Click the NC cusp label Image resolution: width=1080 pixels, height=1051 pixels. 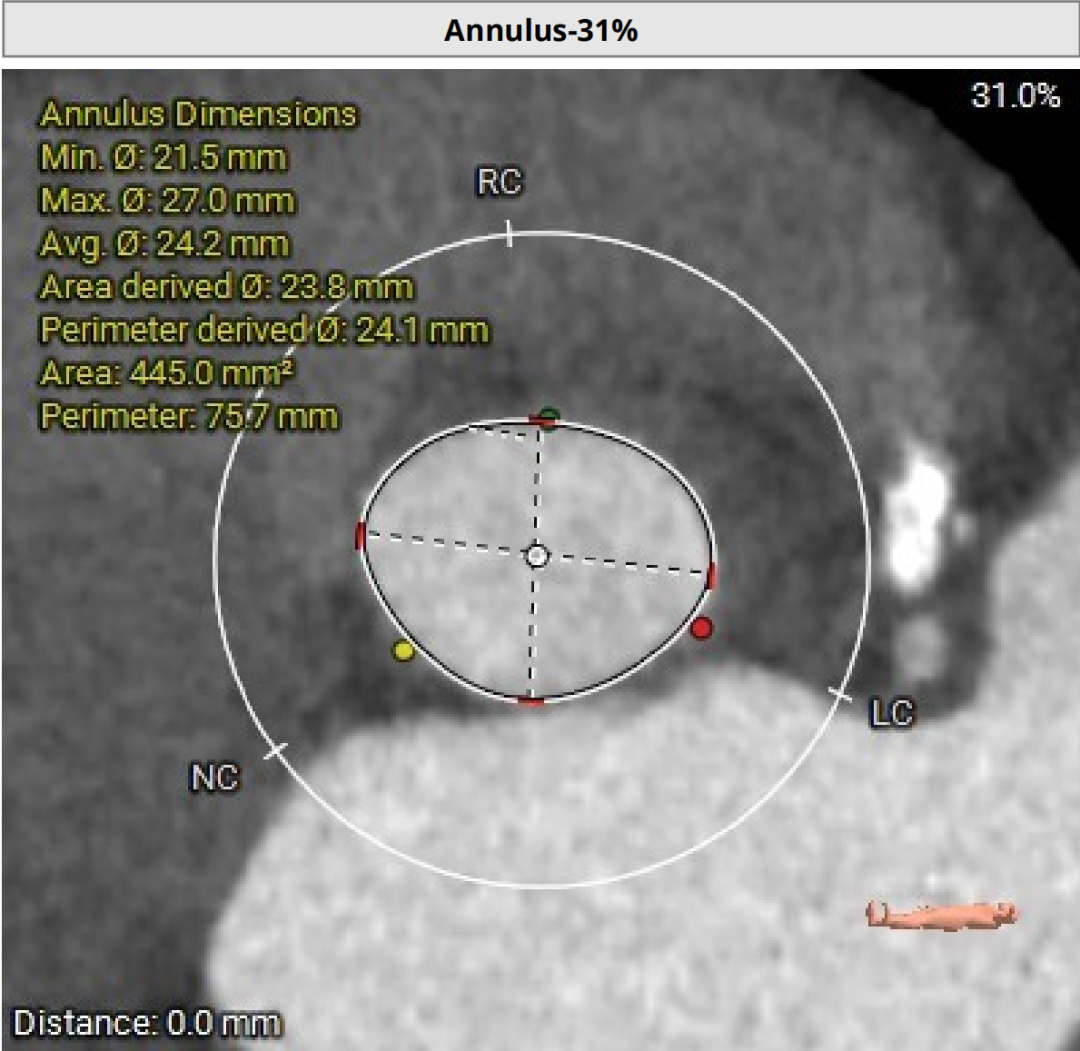[214, 777]
